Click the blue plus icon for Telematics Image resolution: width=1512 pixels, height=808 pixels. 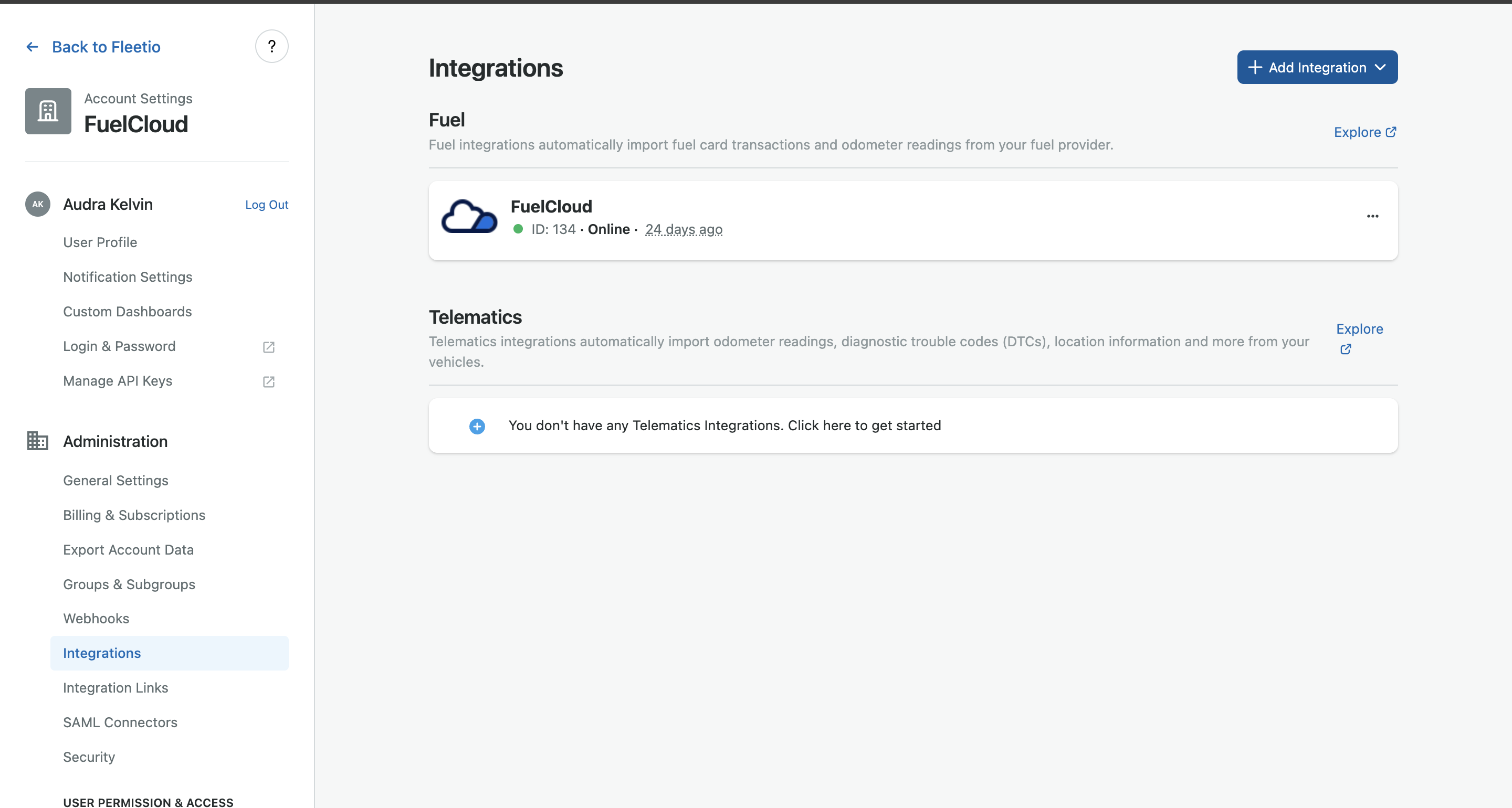point(477,426)
